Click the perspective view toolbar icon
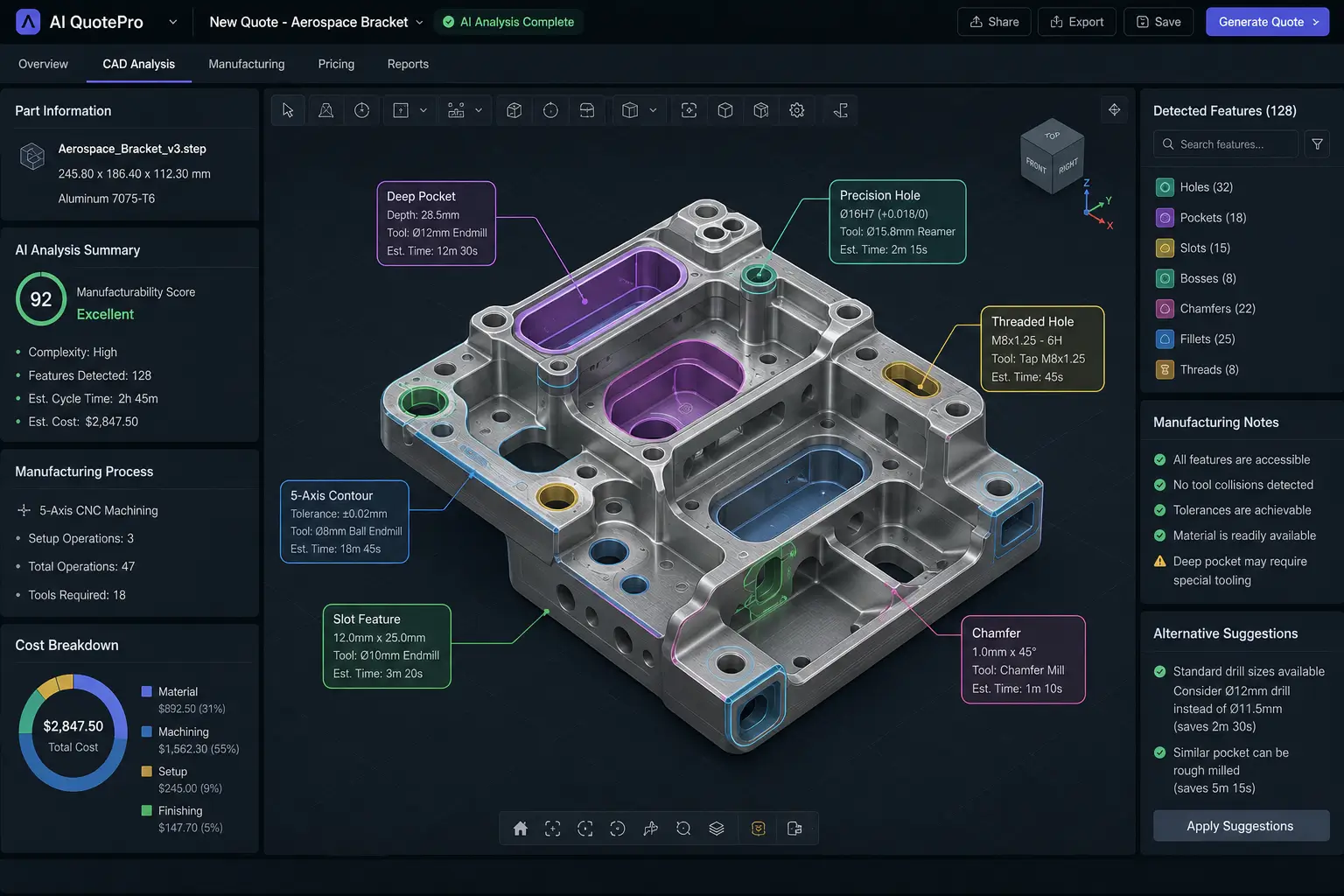1344x896 pixels. (x=325, y=110)
